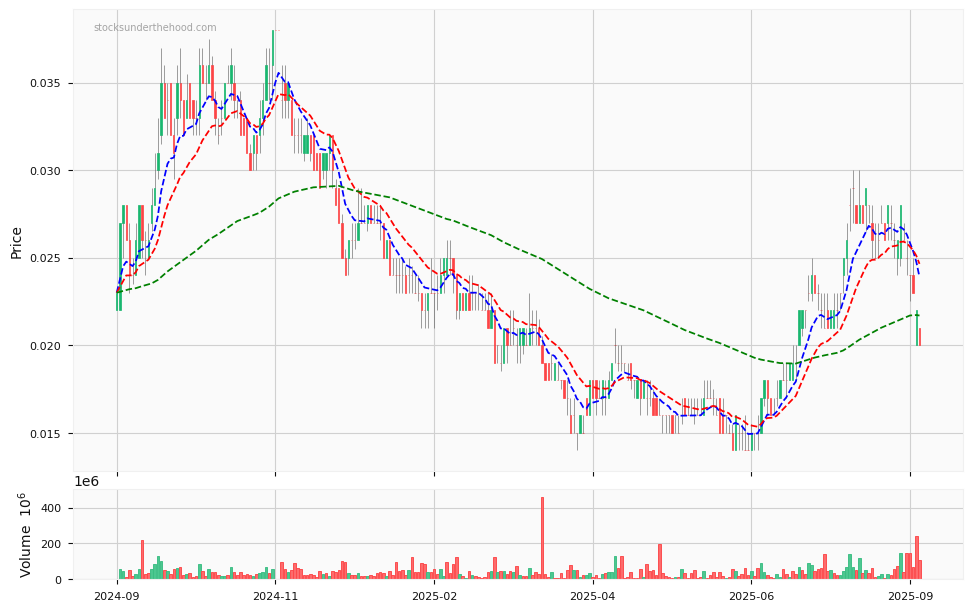Select the 2024-09 date label
This screenshot has width=973, height=611.
[117, 596]
